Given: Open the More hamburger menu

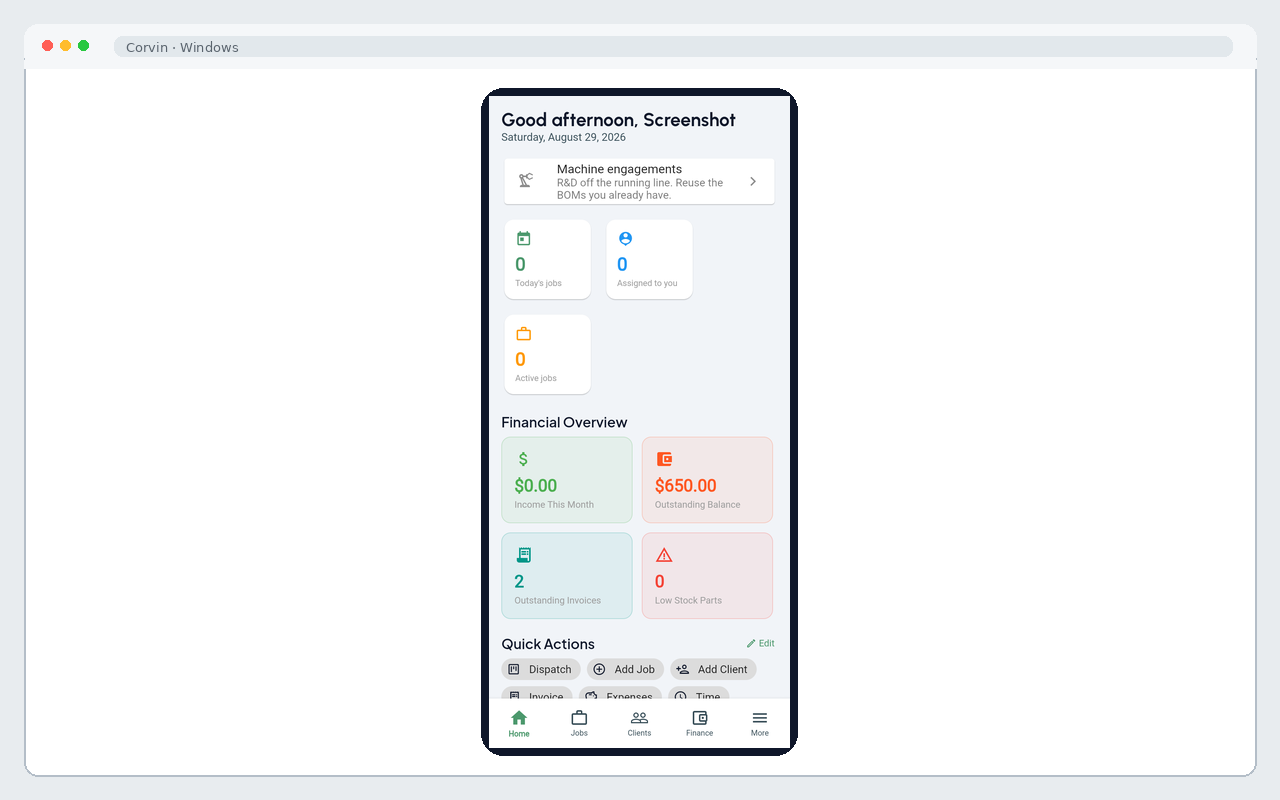Looking at the screenshot, I should 760,717.
